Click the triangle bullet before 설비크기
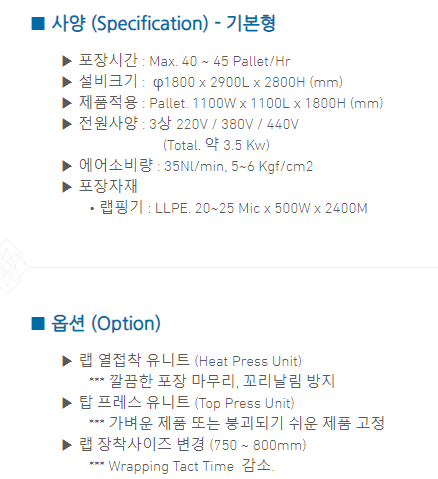The width and height of the screenshot is (438, 479). (67, 82)
